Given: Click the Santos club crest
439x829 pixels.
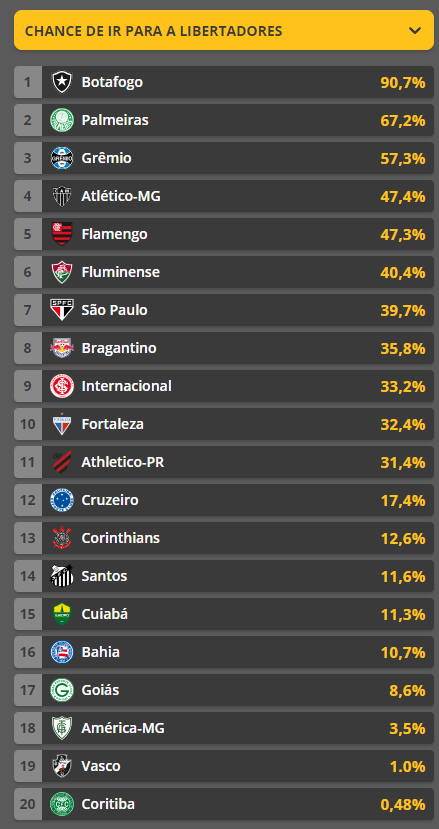Looking at the screenshot, I should coord(62,577).
